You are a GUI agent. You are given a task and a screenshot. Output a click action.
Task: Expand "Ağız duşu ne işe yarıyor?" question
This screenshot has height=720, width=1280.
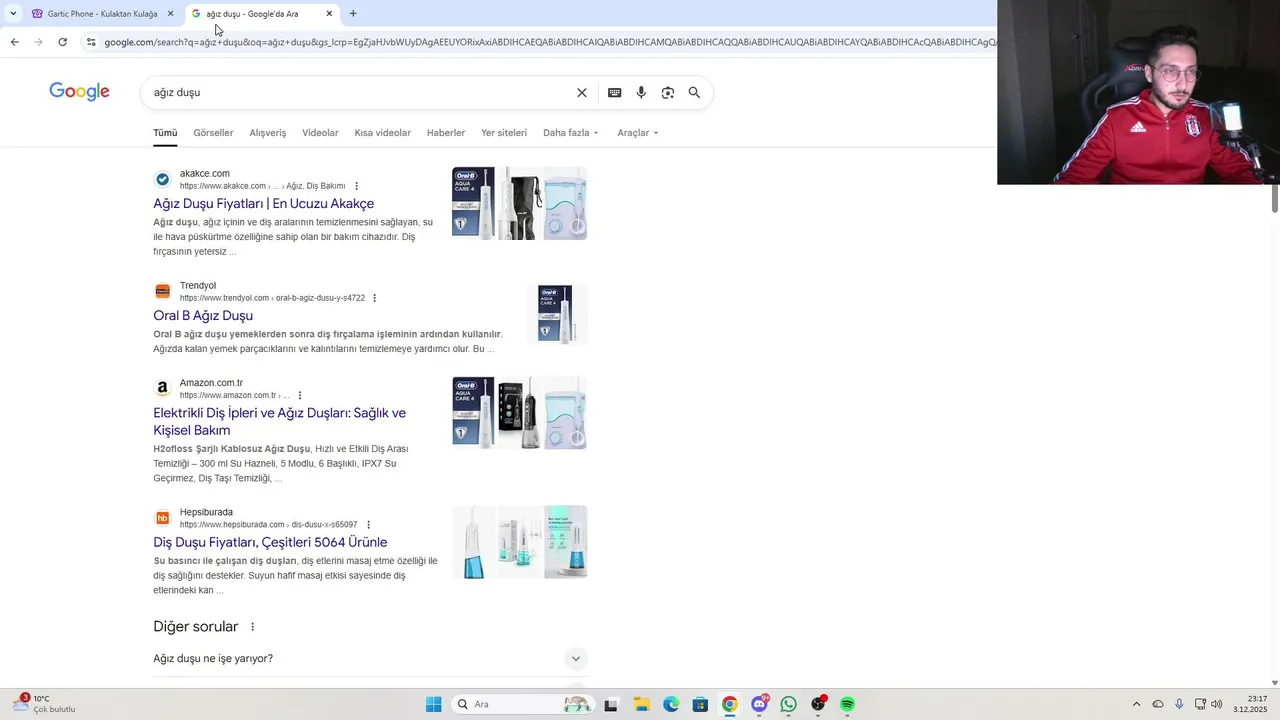point(369,658)
